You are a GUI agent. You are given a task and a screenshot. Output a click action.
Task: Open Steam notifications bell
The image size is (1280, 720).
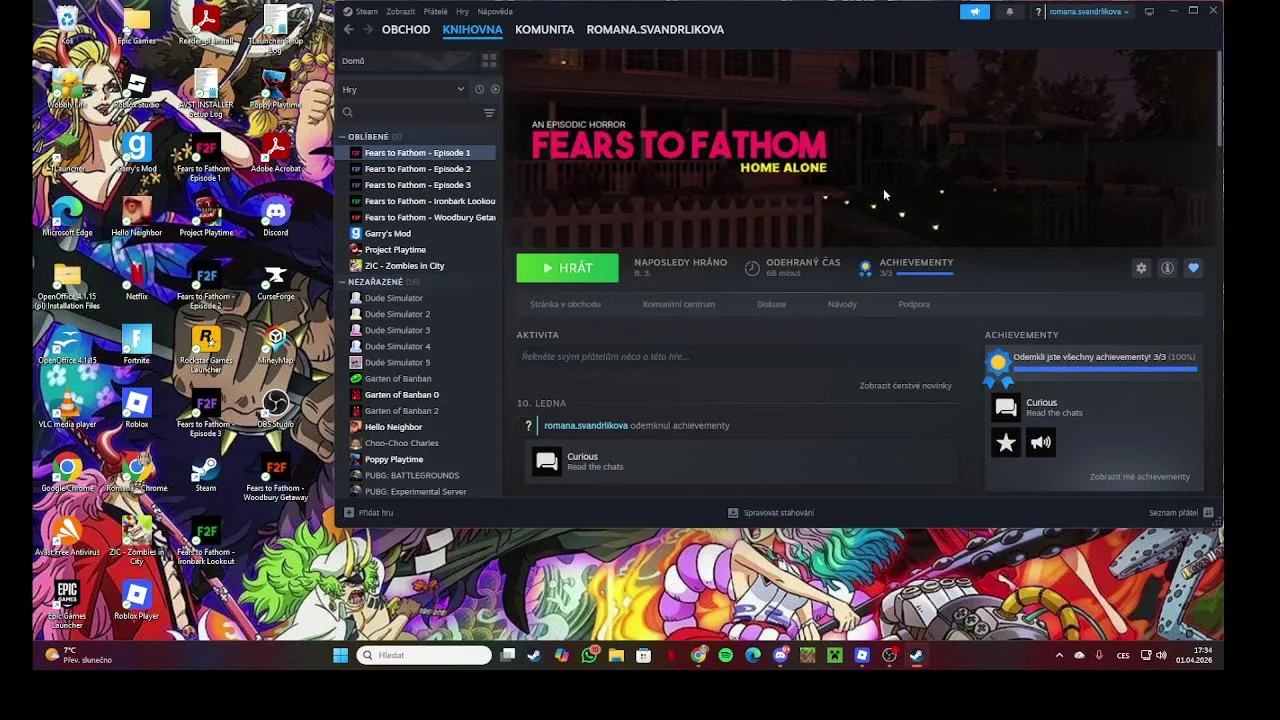click(x=1009, y=12)
